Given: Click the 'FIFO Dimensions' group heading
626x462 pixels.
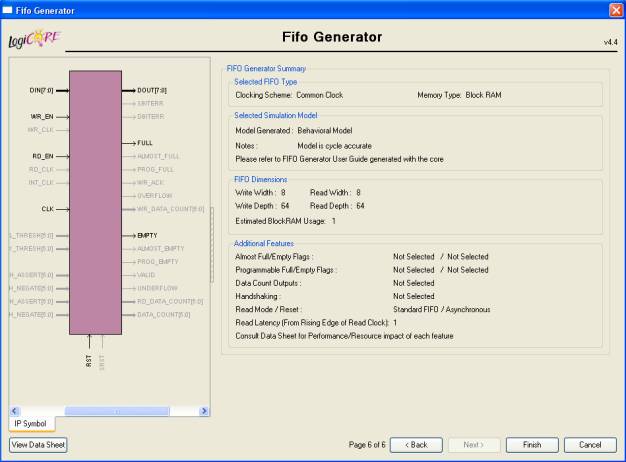Looking at the screenshot, I should 260,179.
